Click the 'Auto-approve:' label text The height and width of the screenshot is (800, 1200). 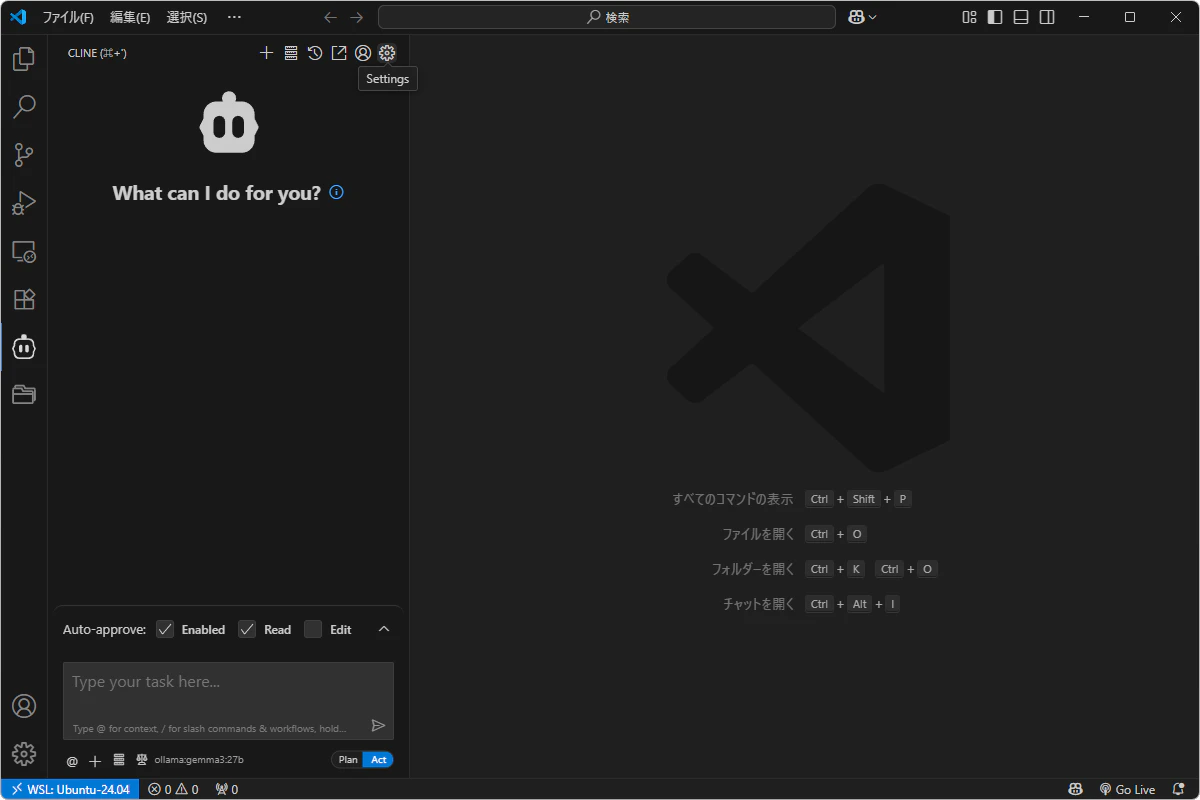point(104,630)
